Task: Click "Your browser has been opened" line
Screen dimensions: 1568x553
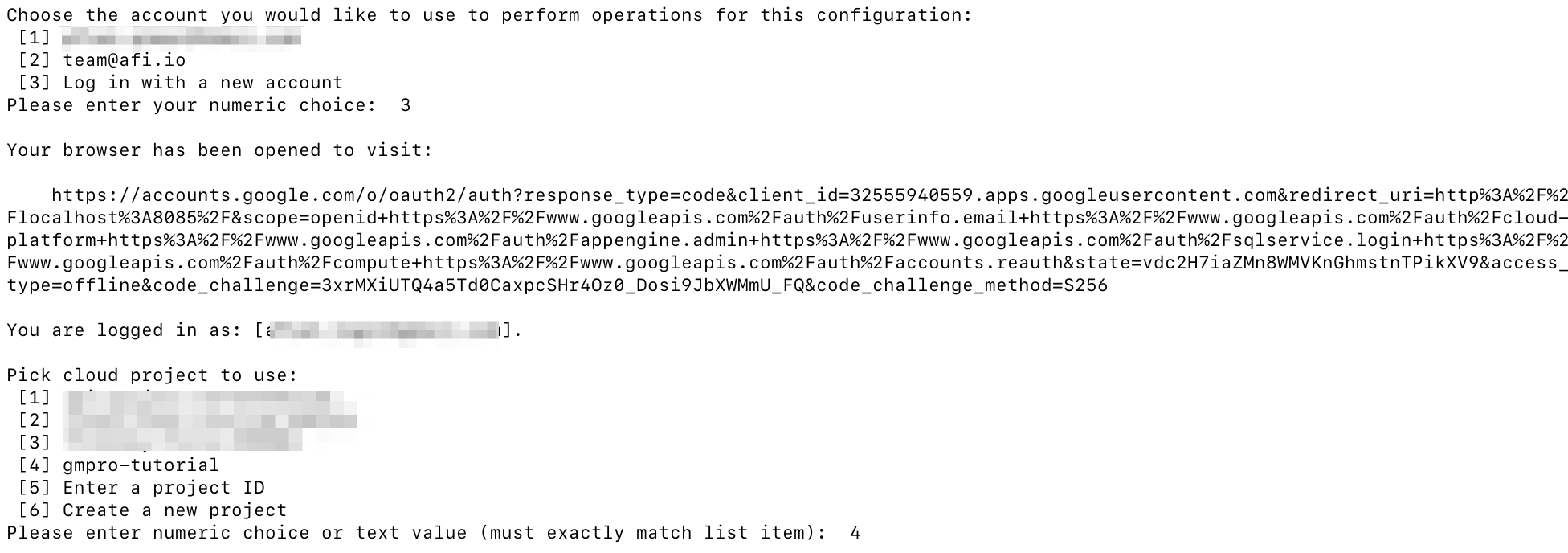Action: [x=219, y=150]
